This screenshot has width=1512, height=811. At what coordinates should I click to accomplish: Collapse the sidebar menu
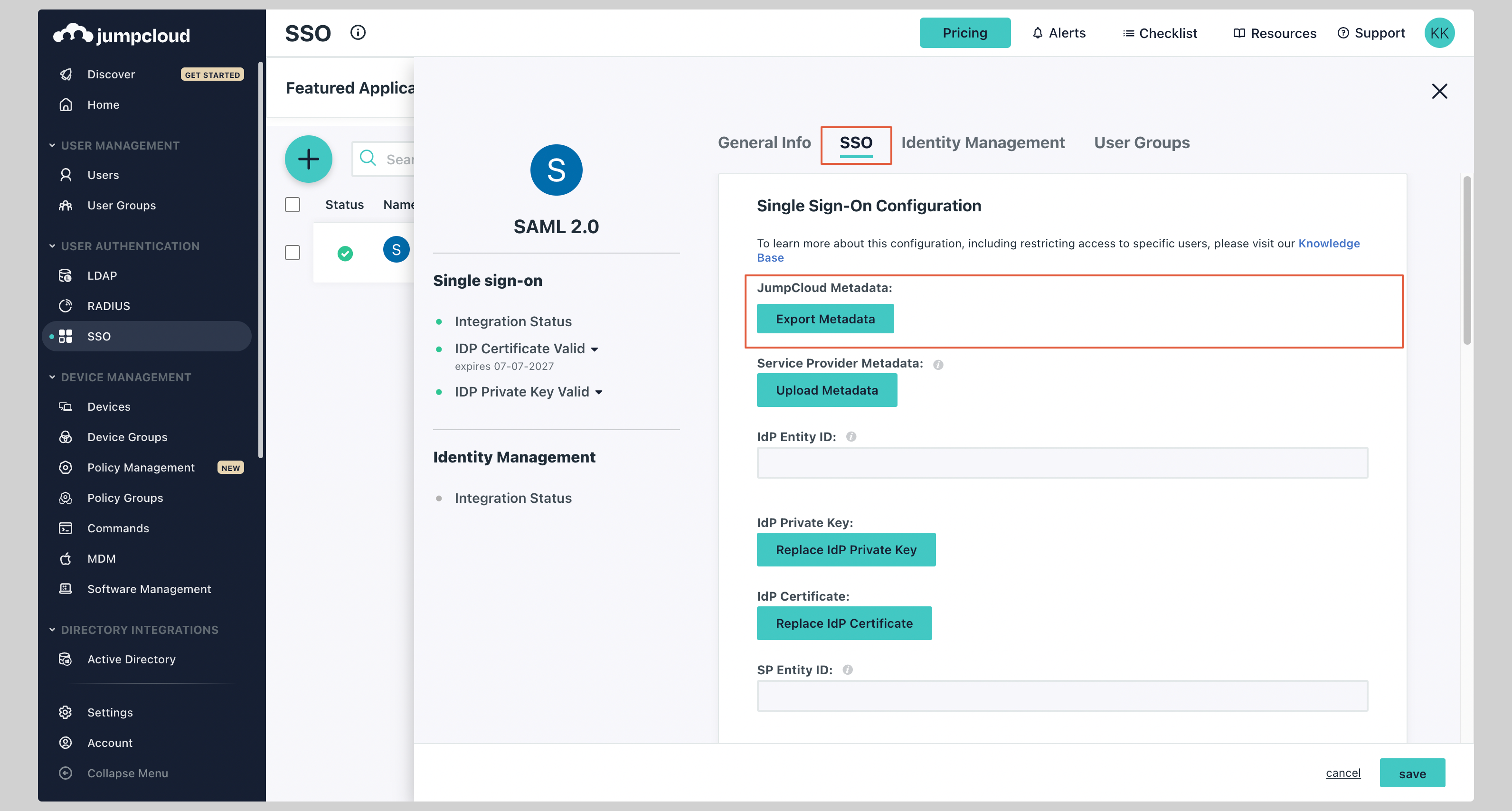tap(127, 773)
